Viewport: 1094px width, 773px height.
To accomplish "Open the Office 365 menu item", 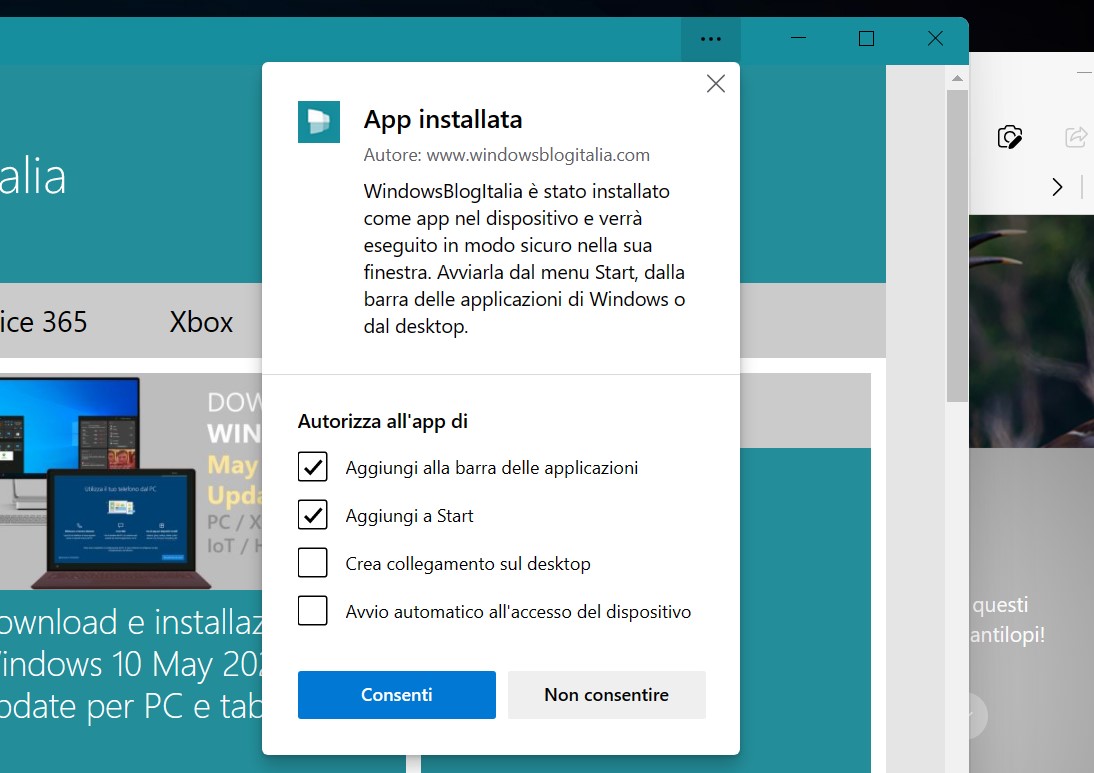I will point(43,322).
